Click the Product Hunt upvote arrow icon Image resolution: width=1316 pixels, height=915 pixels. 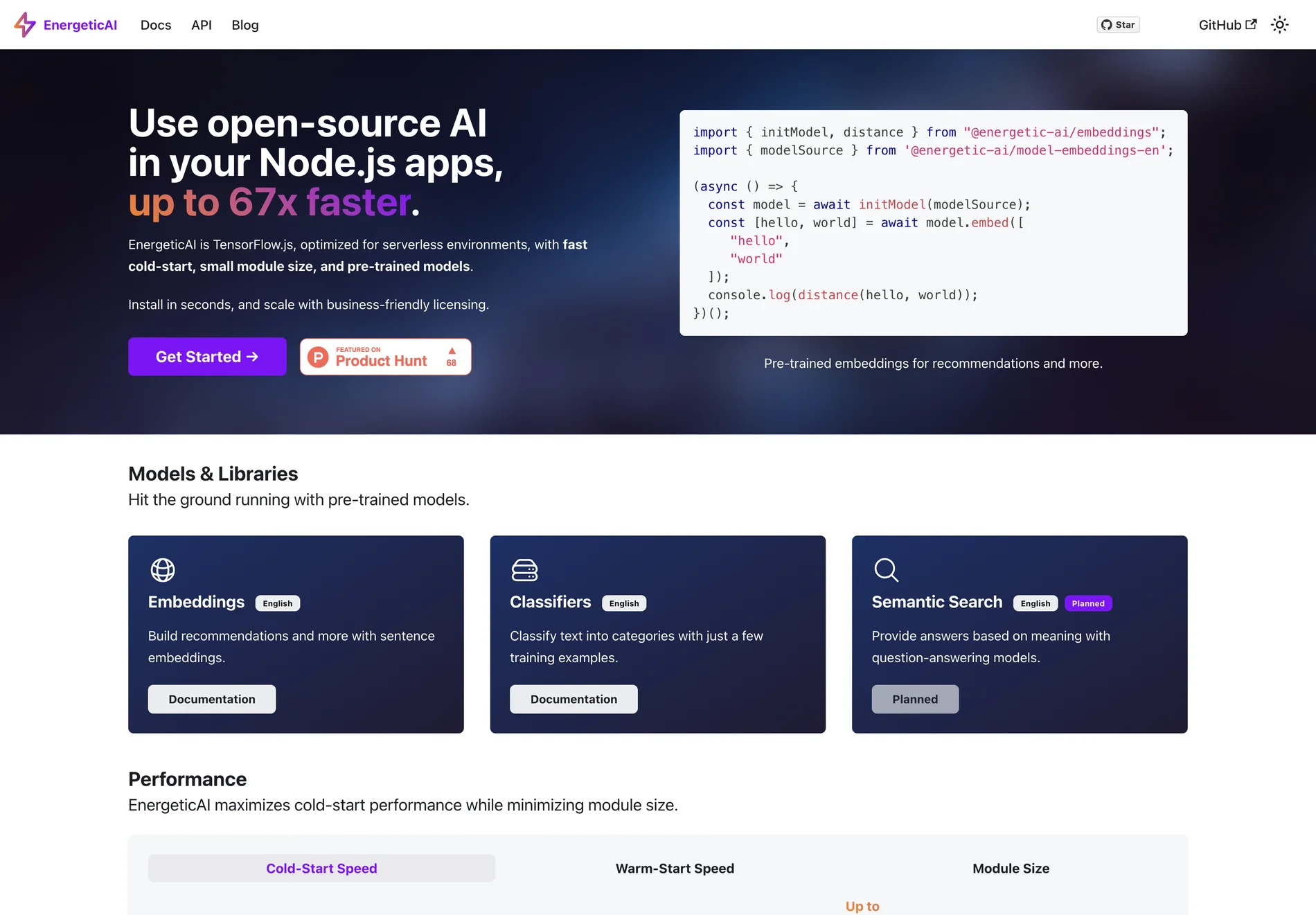pyautogui.click(x=452, y=350)
